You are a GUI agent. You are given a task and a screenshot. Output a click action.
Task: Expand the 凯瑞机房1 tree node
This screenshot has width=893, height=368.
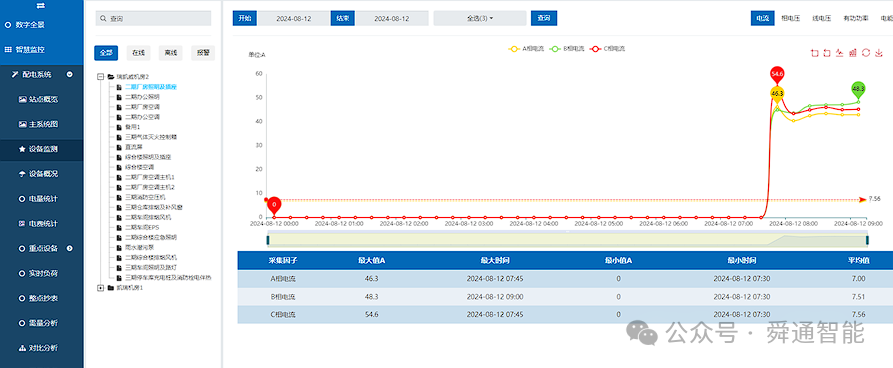[101, 288]
